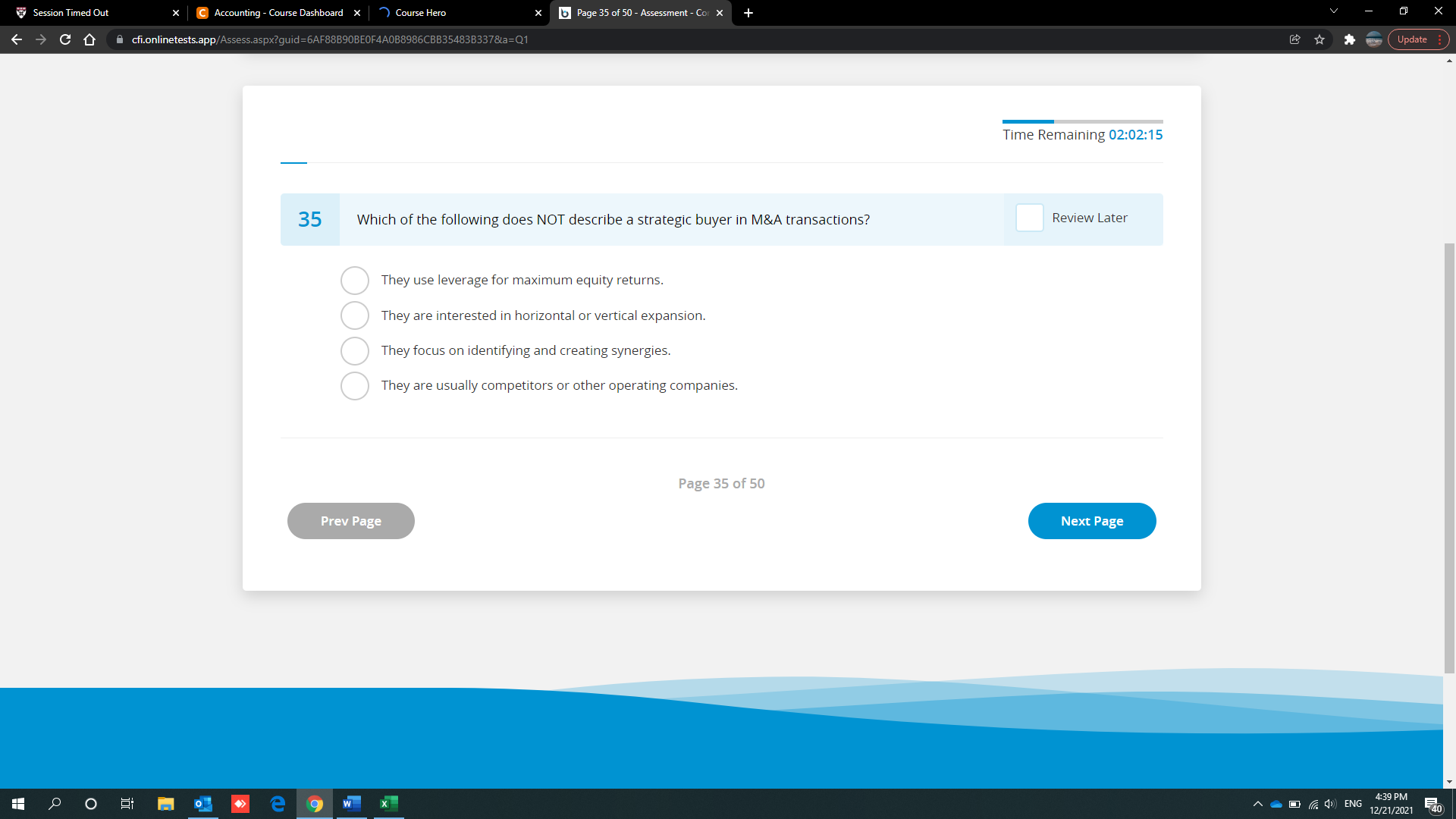Check the Review Later checkbox
Image resolution: width=1456 pixels, height=819 pixels.
point(1029,218)
